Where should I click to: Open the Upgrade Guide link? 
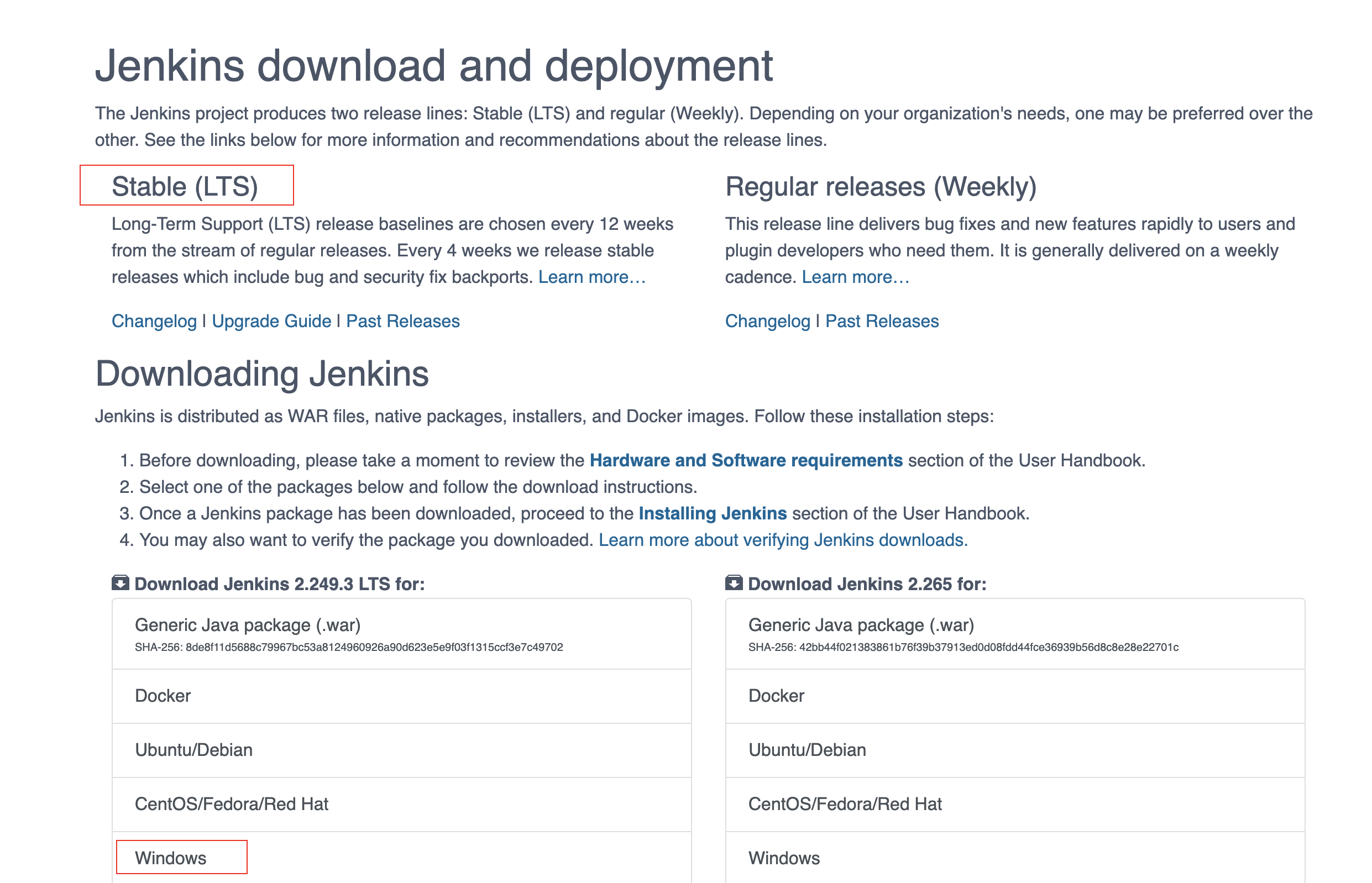tap(272, 321)
